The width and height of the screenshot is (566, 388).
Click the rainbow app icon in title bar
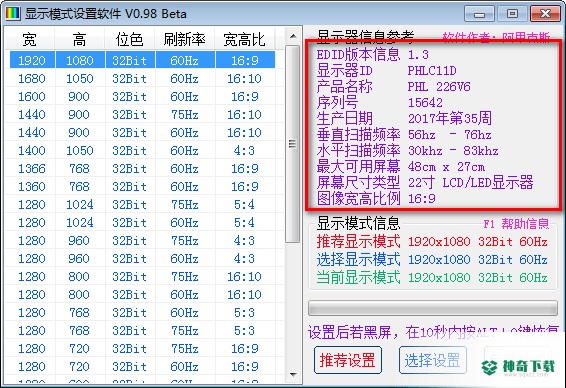tap(13, 14)
